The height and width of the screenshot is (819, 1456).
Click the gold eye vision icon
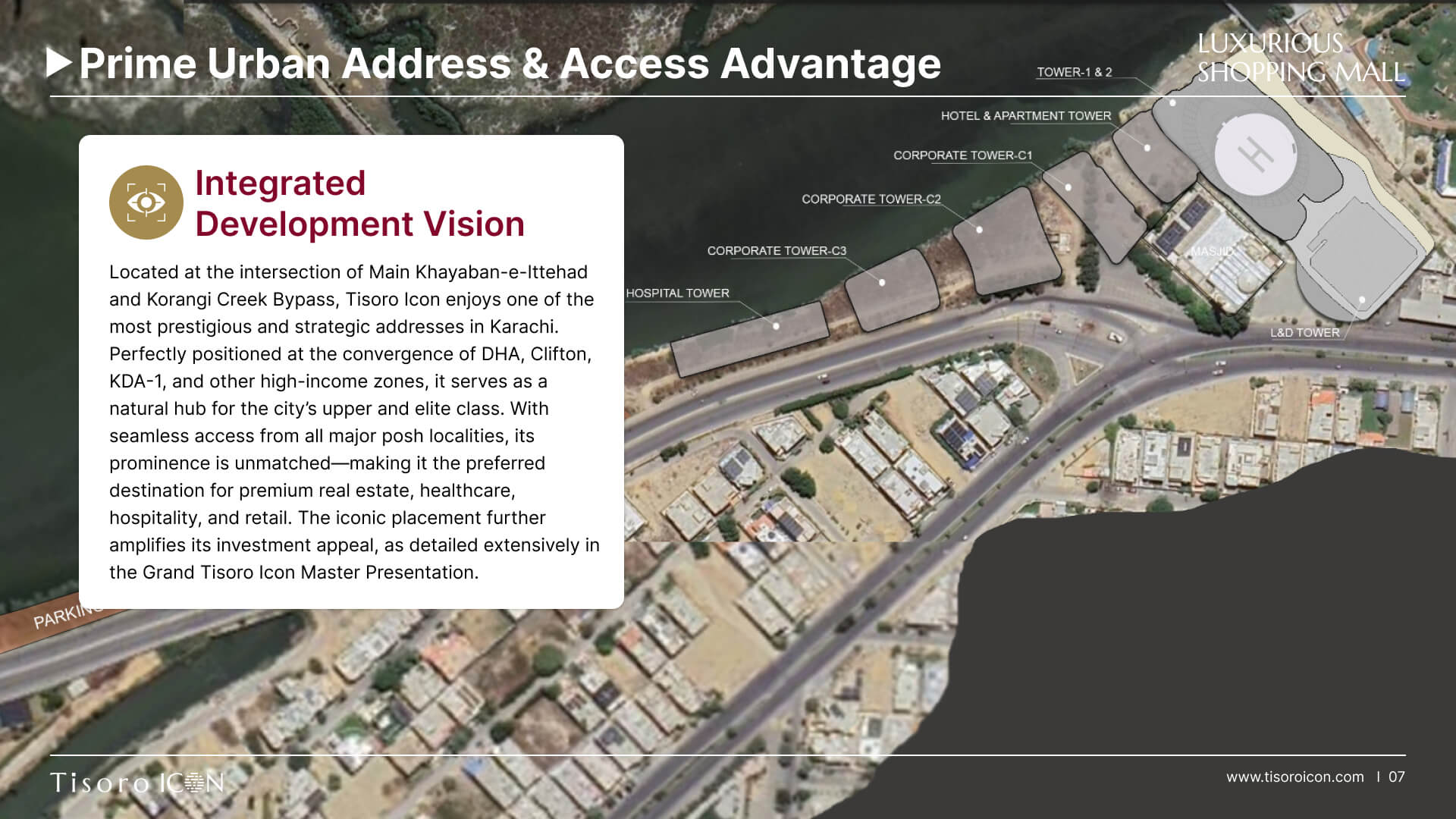coord(146,202)
